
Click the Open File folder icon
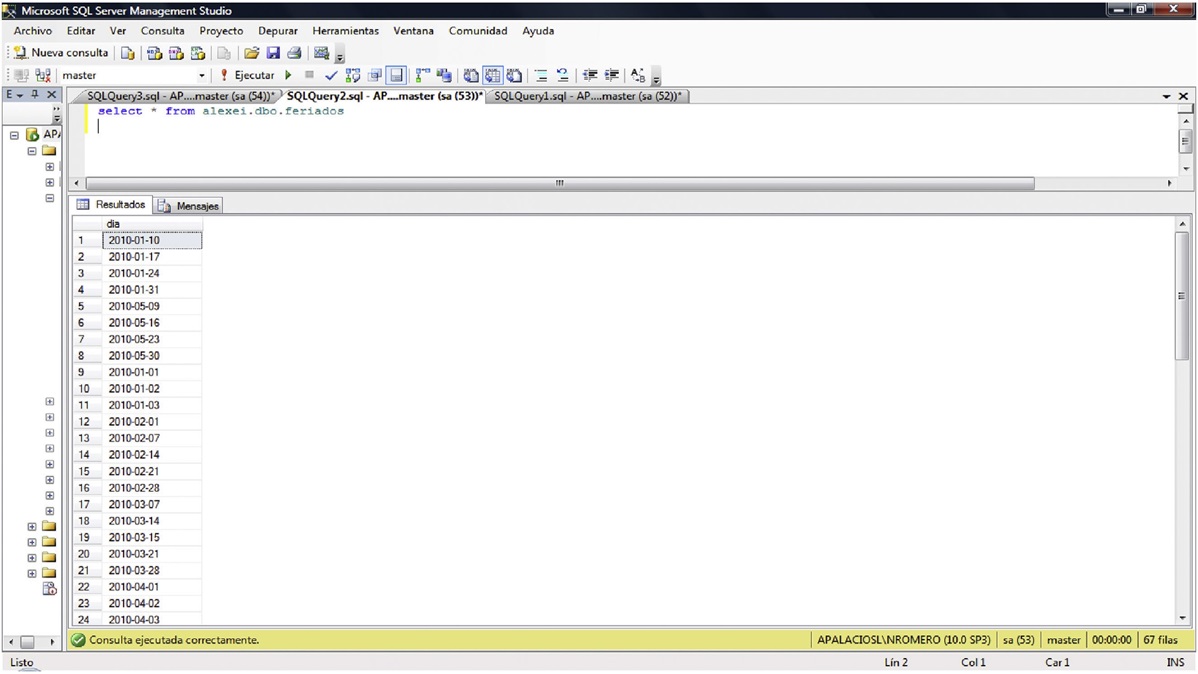point(251,53)
